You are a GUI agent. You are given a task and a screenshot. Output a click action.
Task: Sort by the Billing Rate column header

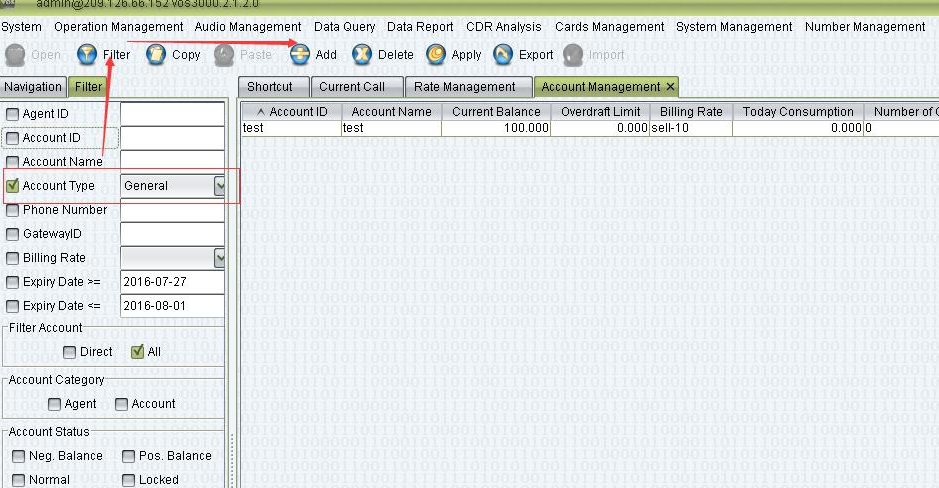(691, 112)
